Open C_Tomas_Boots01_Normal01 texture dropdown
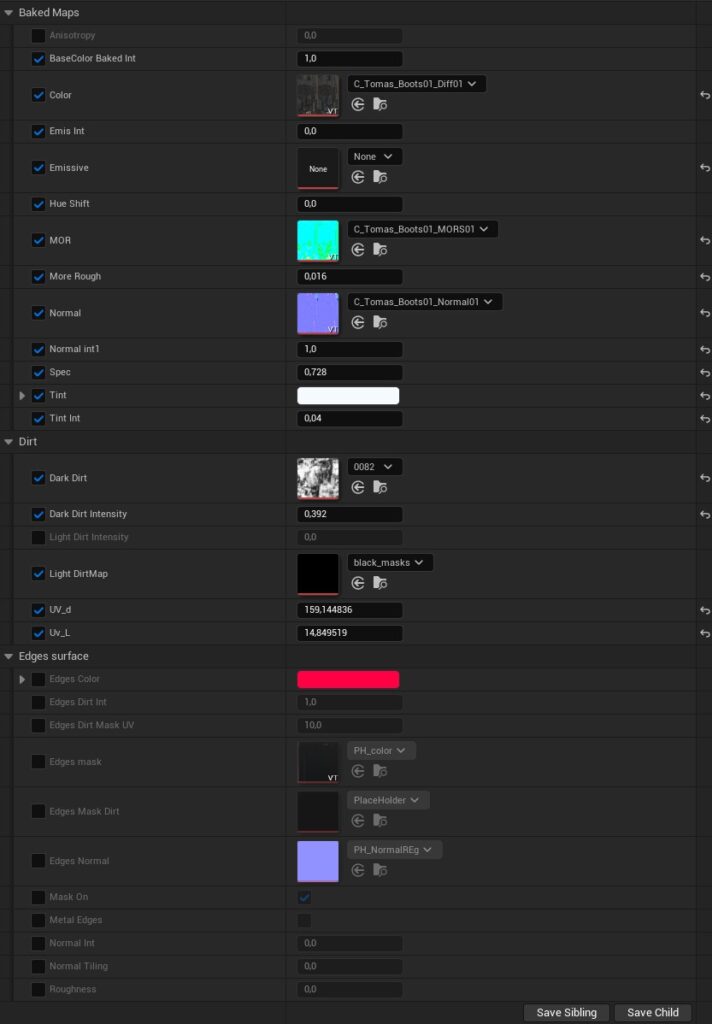The width and height of the screenshot is (712, 1024). click(425, 302)
